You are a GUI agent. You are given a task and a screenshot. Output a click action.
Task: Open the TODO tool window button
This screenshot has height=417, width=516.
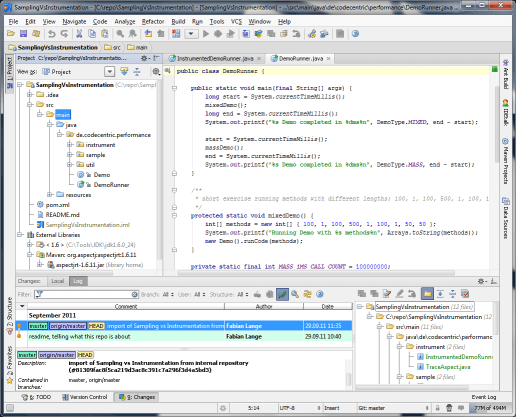36,397
